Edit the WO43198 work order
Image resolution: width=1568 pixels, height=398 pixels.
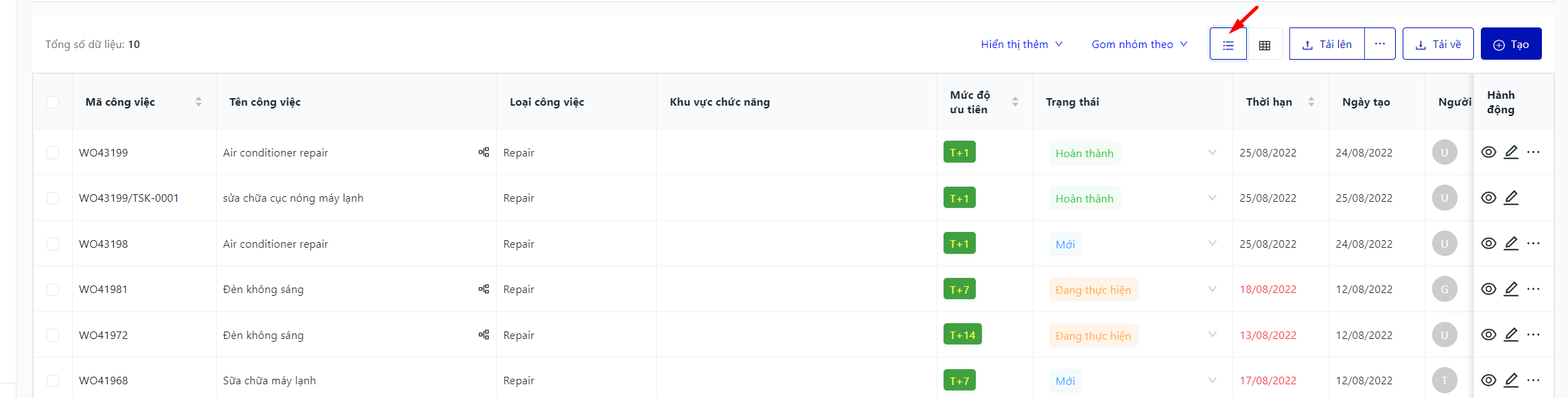1511,244
